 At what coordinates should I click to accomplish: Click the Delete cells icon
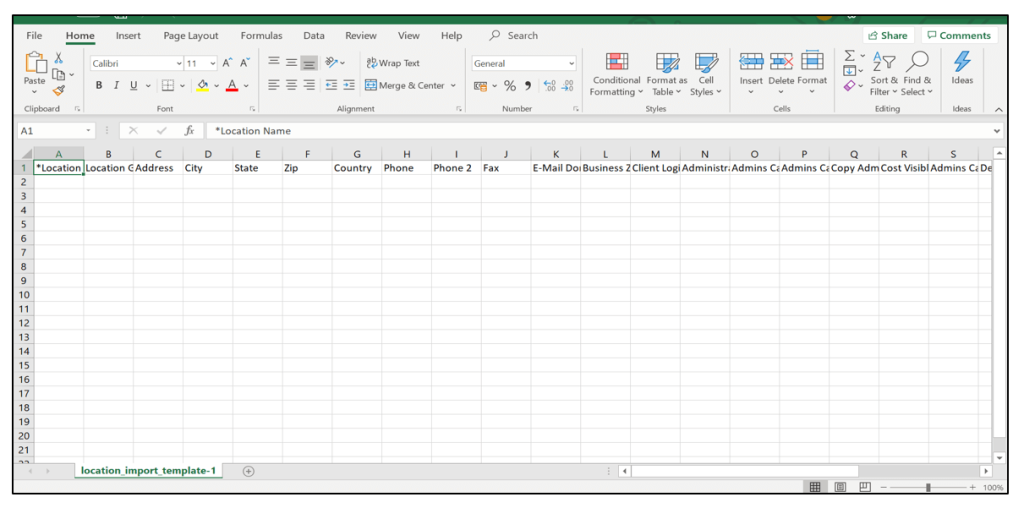point(782,61)
